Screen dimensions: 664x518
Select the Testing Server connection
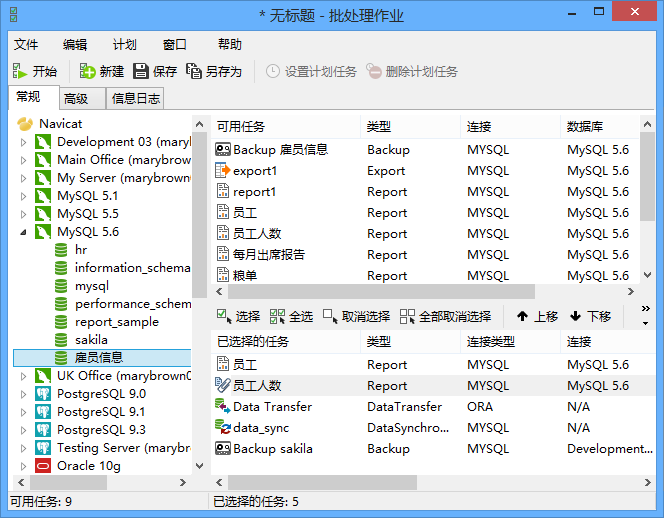click(124, 448)
